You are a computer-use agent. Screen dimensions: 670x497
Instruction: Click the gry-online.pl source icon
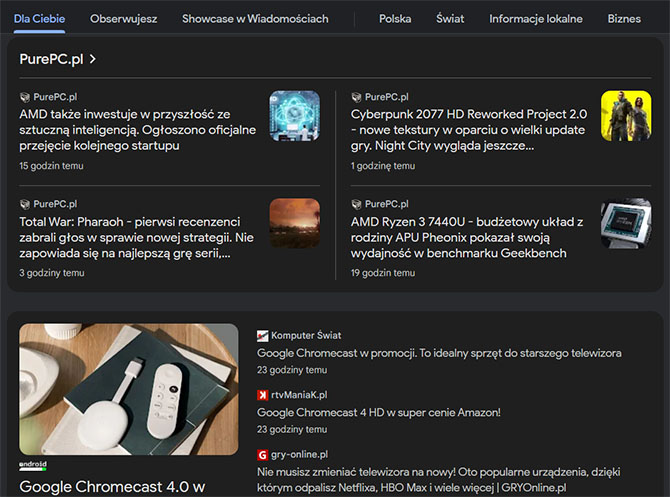262,455
